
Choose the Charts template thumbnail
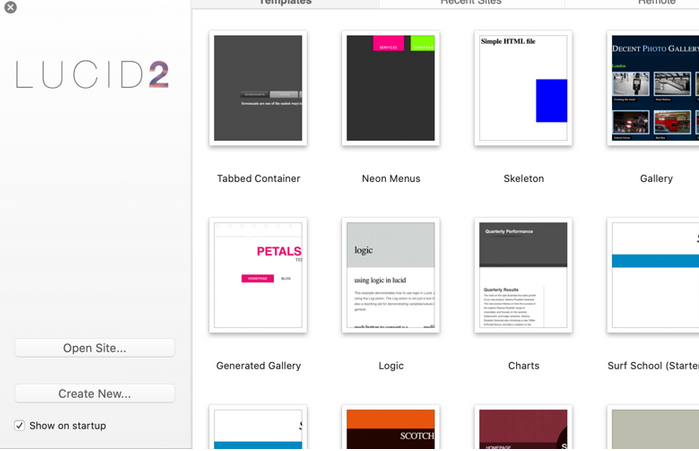(523, 275)
